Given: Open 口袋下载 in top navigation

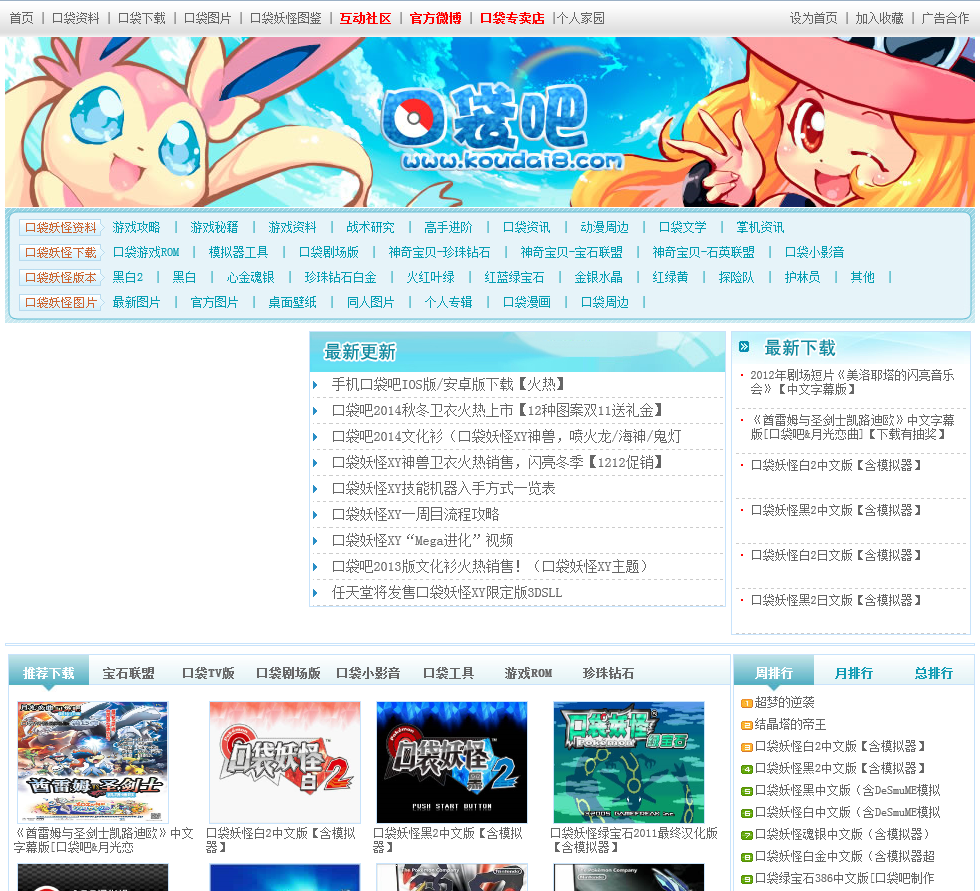Looking at the screenshot, I should (141, 18).
